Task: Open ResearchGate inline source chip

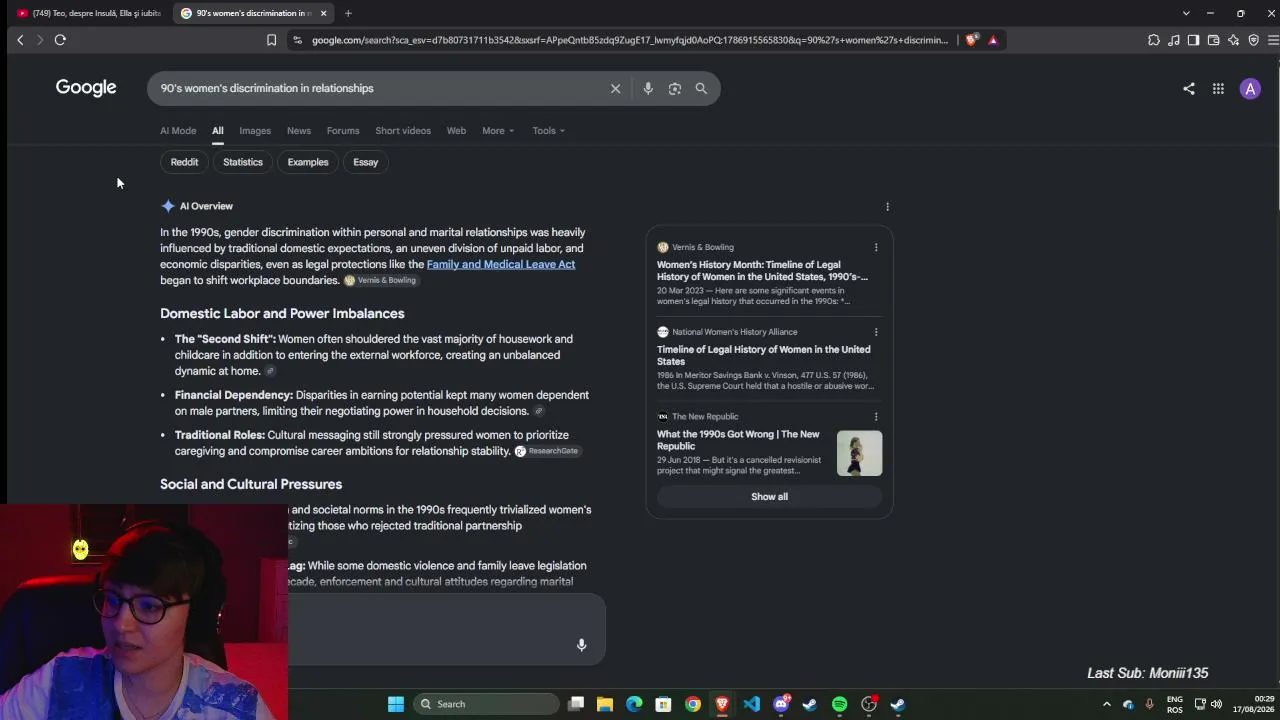Action: click(547, 452)
